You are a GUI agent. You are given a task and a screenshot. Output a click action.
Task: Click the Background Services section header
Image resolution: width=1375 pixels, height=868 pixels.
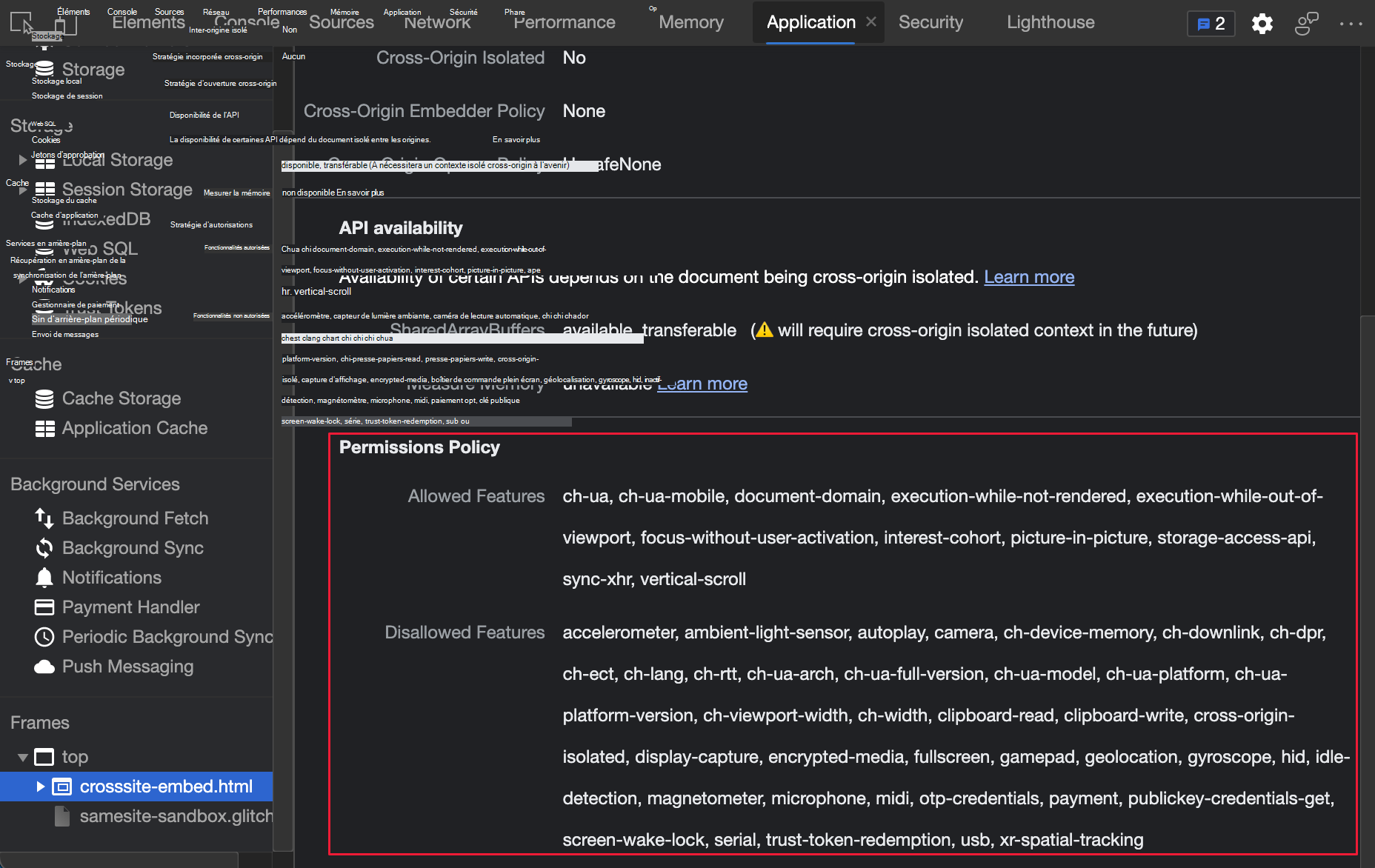click(95, 484)
